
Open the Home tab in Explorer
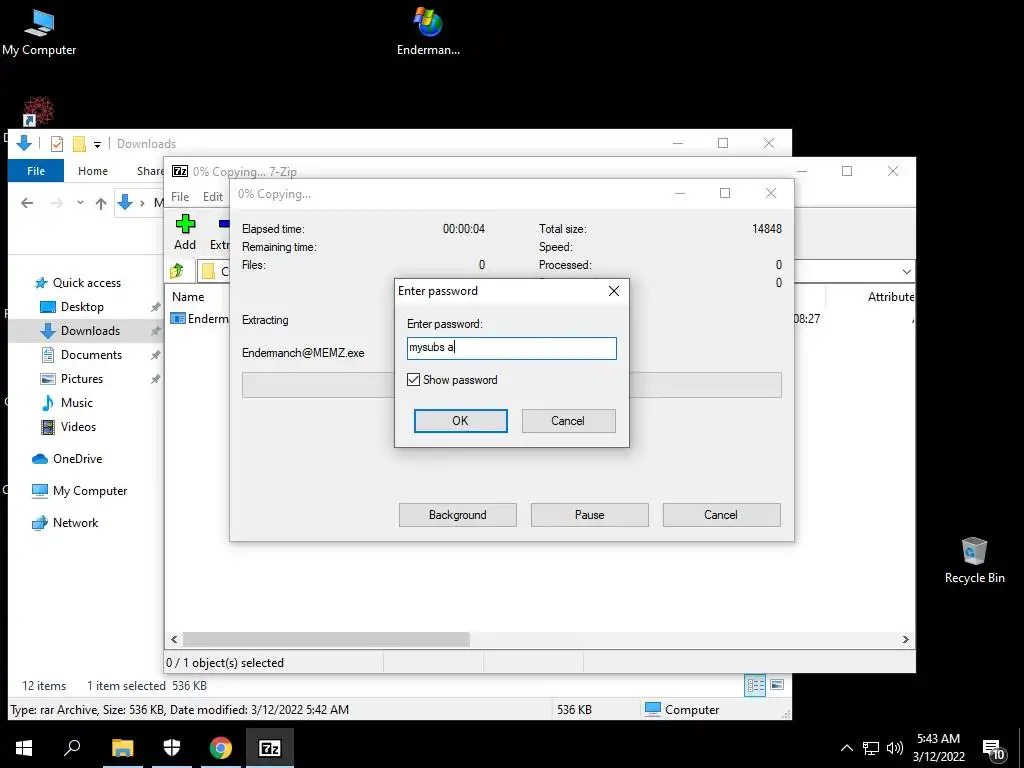[x=93, y=171]
